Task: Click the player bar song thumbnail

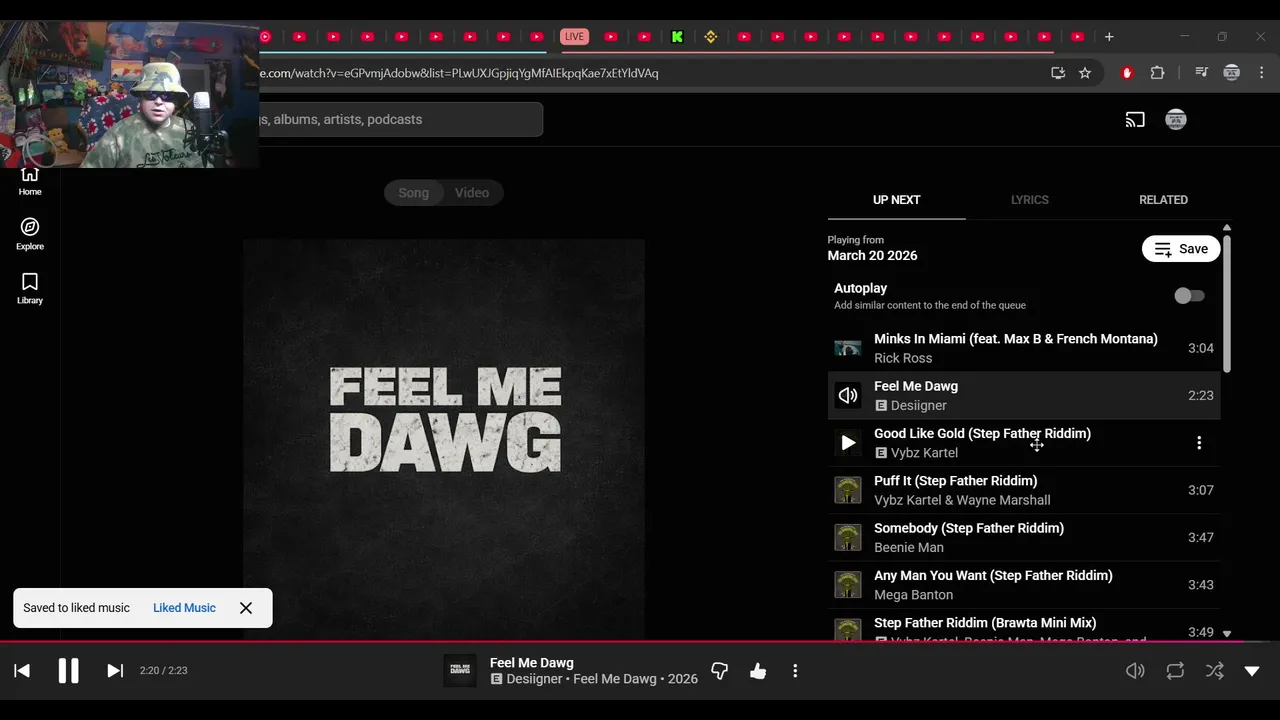Action: tap(460, 671)
